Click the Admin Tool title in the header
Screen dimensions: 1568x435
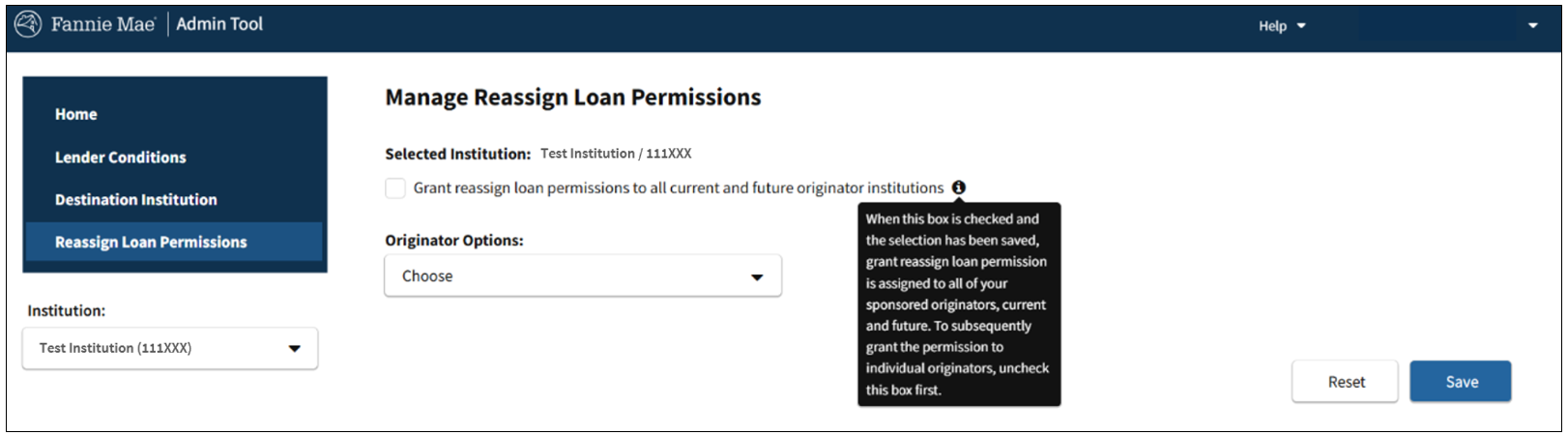(x=219, y=24)
